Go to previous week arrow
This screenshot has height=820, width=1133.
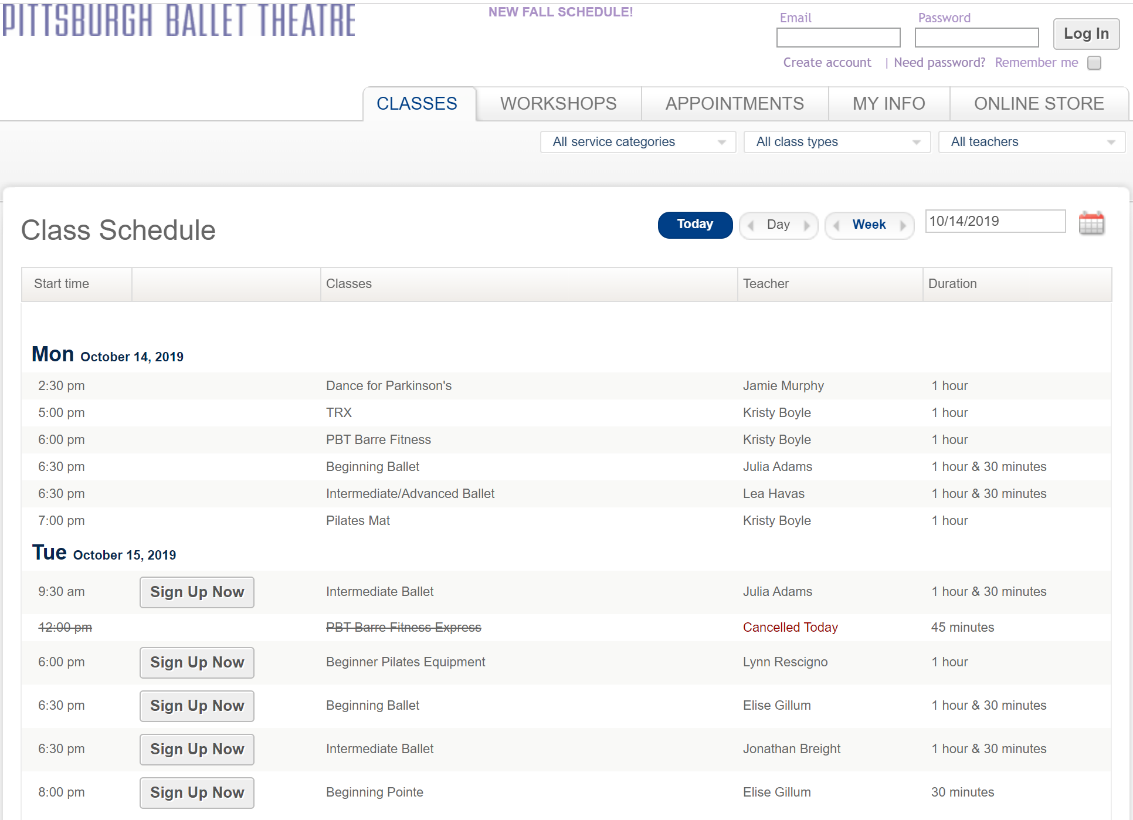[x=837, y=225]
